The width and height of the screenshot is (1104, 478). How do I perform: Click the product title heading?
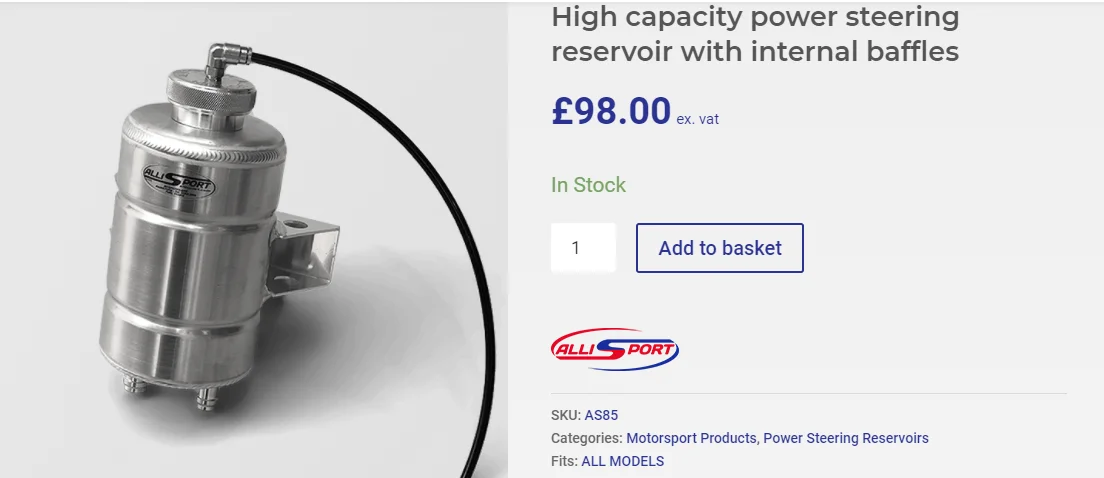coord(755,33)
